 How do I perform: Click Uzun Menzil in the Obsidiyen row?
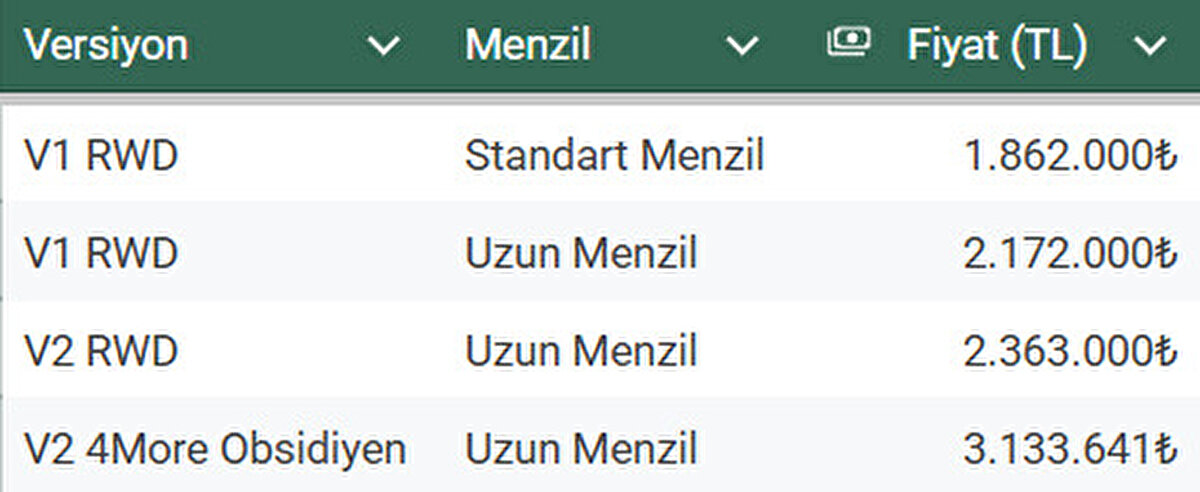[x=581, y=449]
